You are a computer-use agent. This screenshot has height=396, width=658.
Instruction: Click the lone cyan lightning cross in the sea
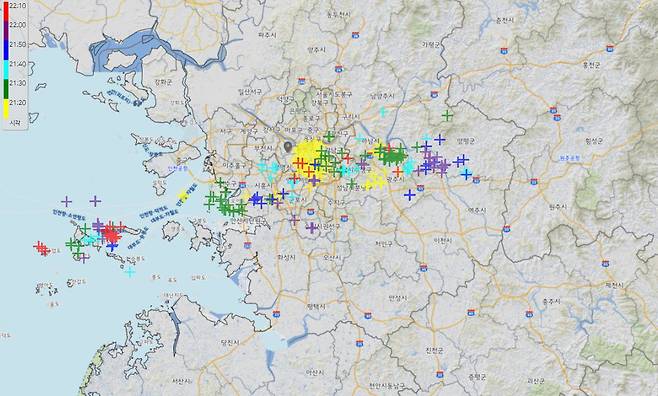131,272
